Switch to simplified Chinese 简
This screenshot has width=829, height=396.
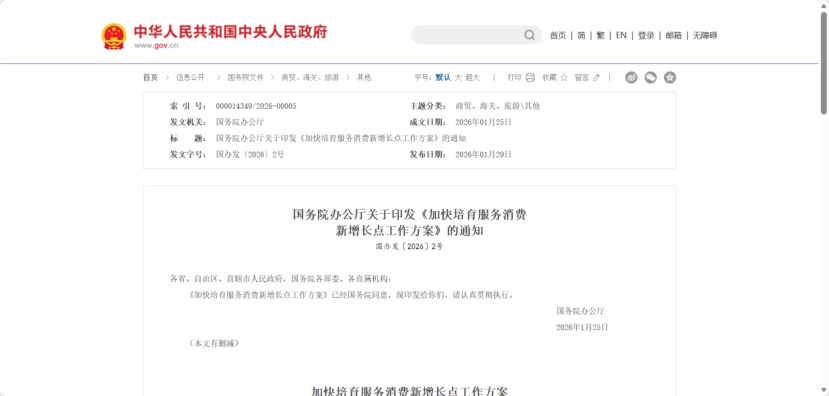(581, 35)
